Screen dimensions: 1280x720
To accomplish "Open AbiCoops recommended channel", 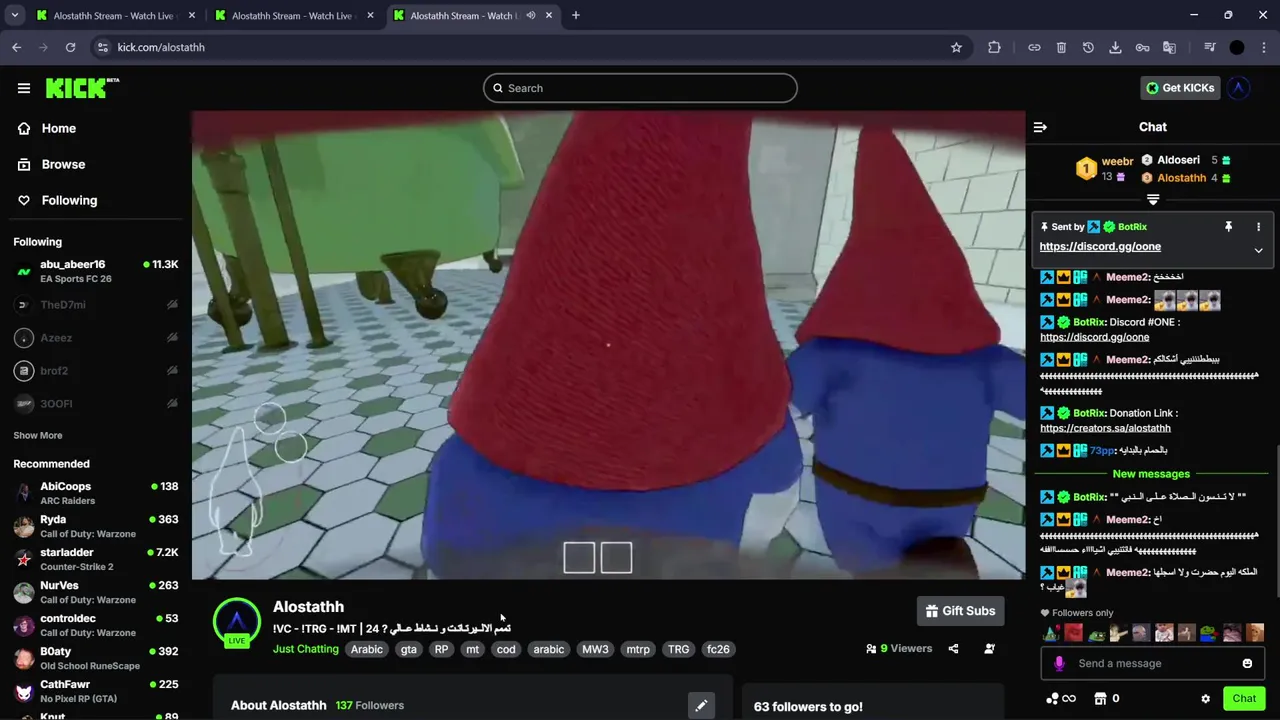I will [x=96, y=493].
